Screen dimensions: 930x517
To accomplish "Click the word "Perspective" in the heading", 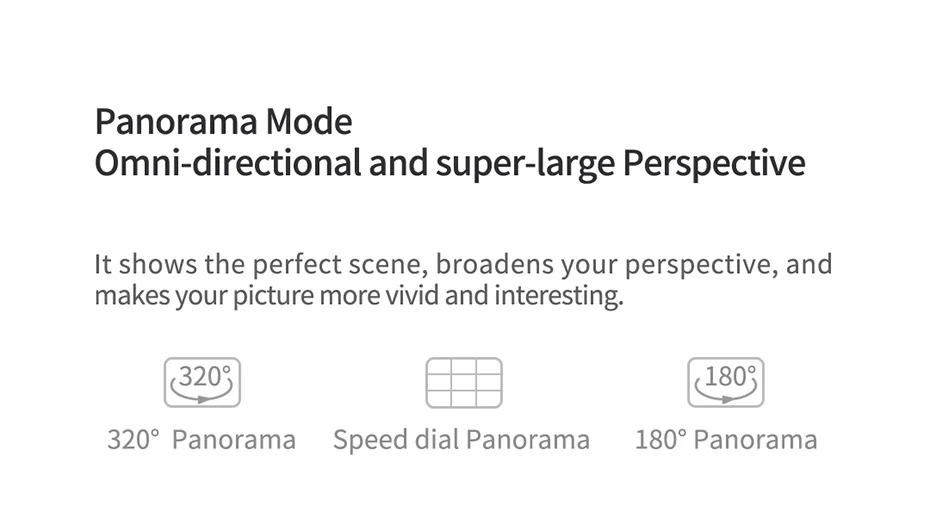I will coord(714,164).
